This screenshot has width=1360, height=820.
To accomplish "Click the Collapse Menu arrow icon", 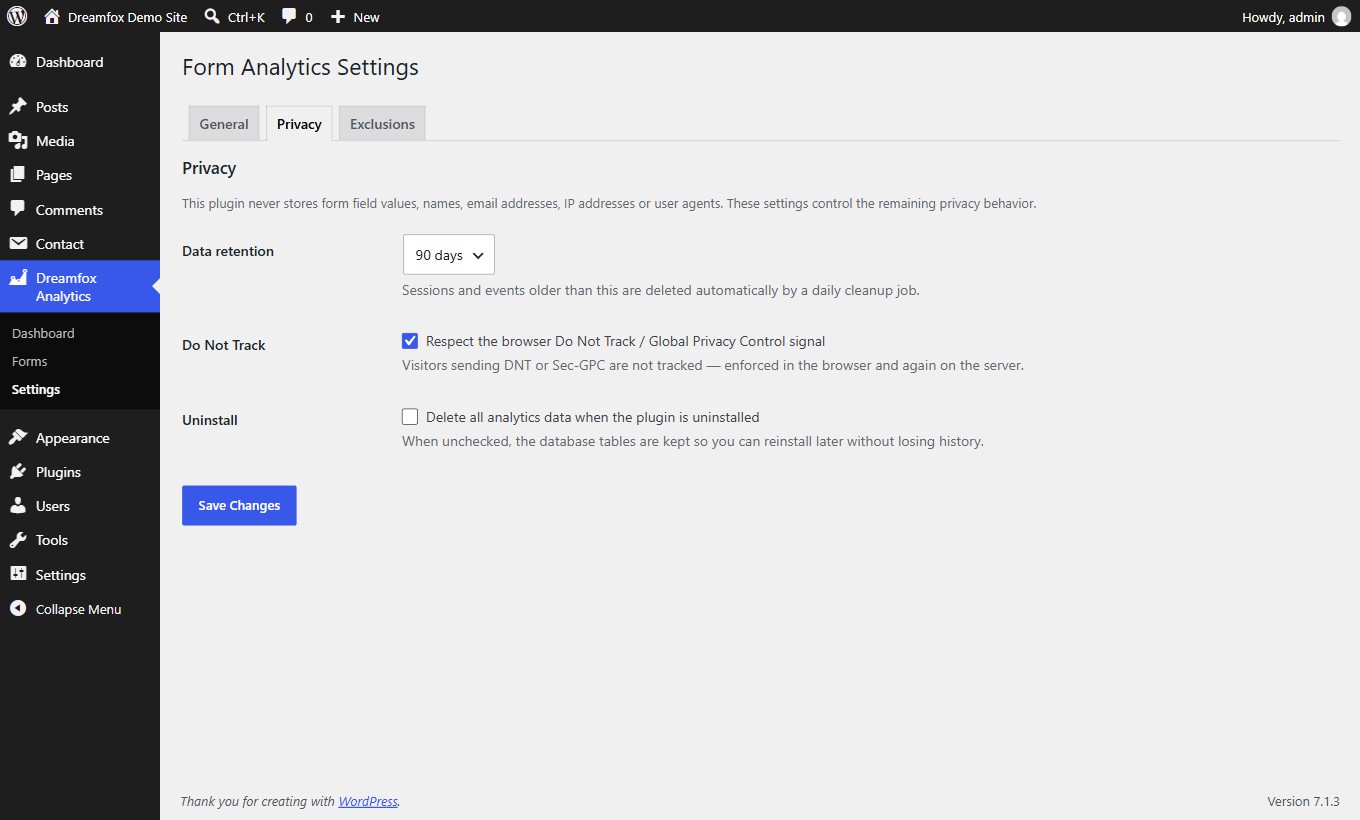I will pyautogui.click(x=18, y=609).
